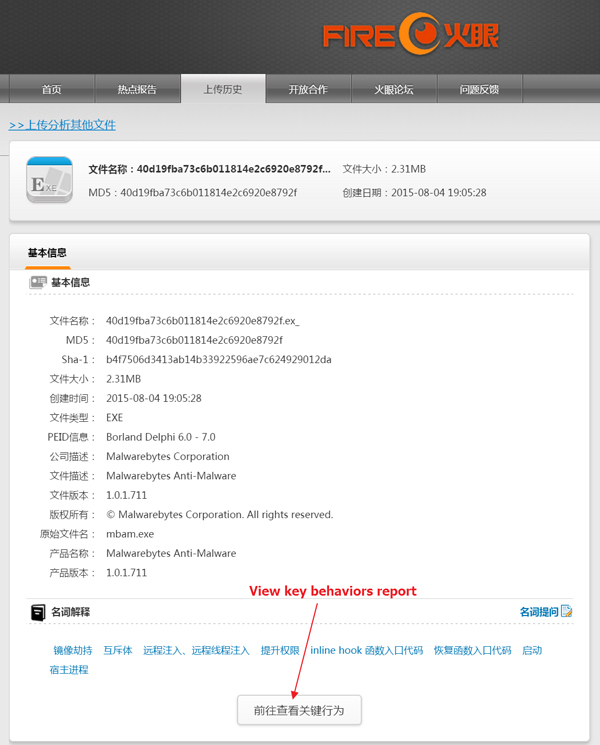Open the 启动 term link
This screenshot has width=600, height=745.
(x=532, y=650)
